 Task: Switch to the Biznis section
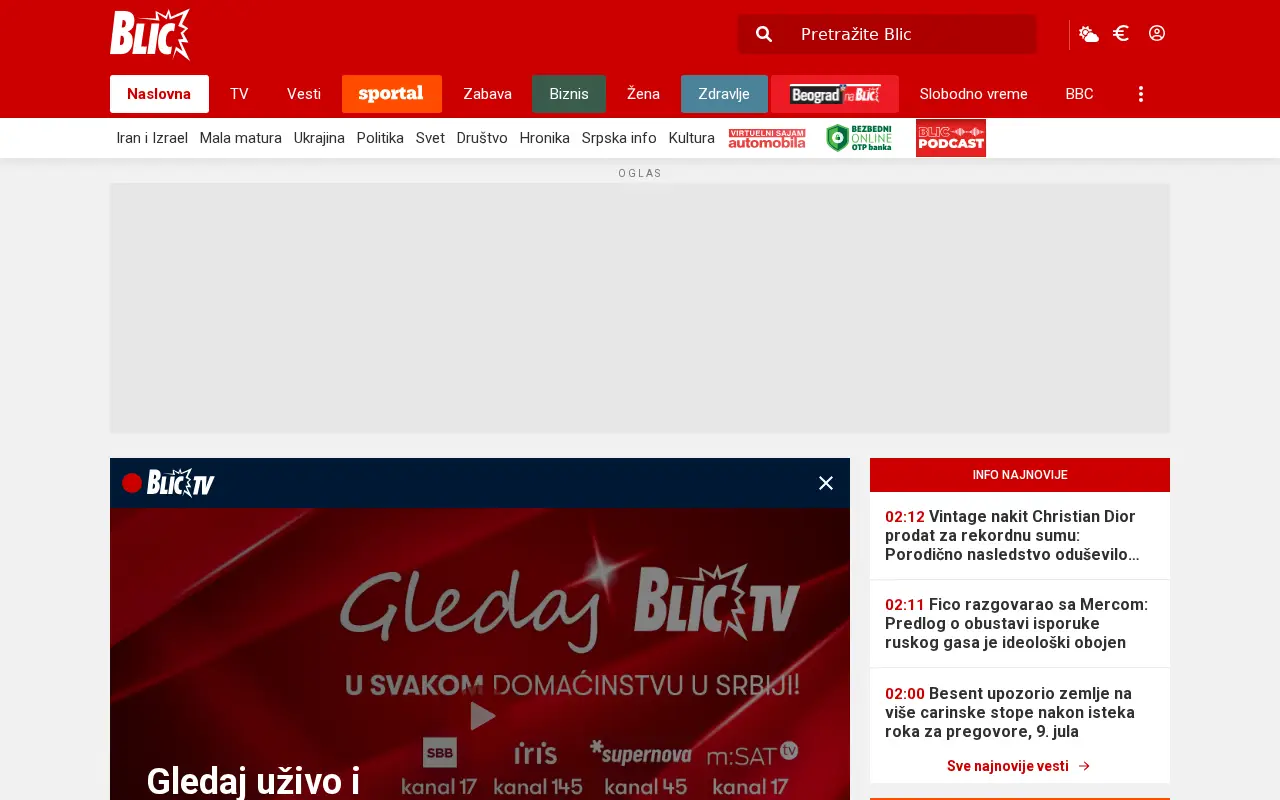[569, 94]
